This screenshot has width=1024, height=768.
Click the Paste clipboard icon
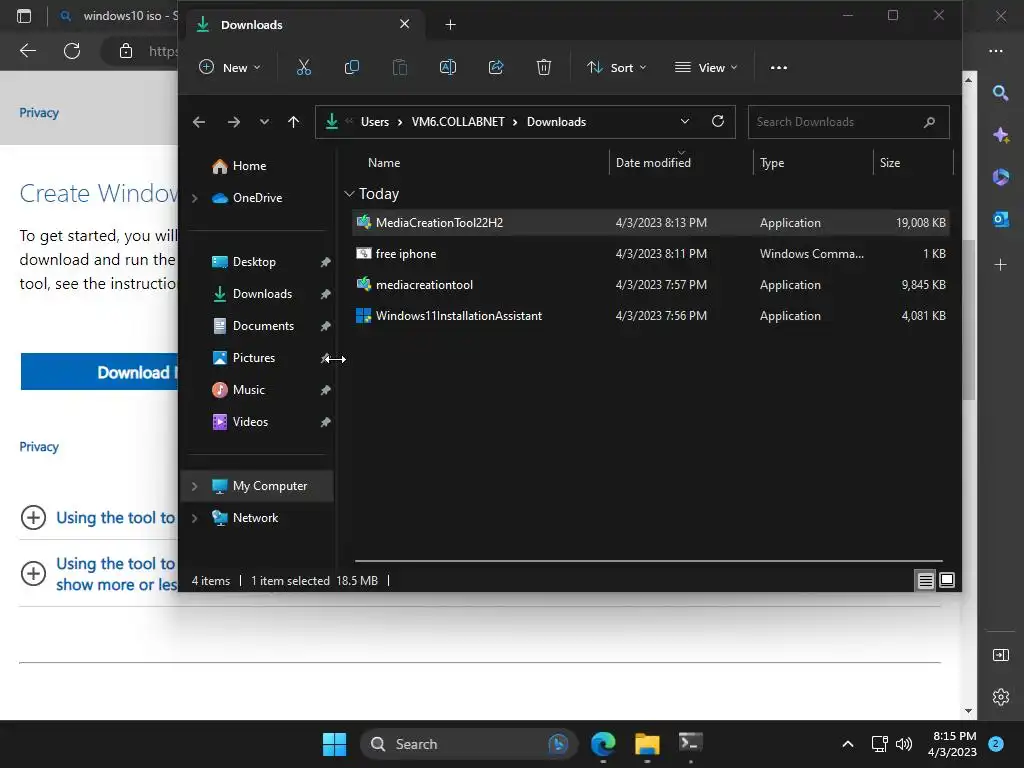pyautogui.click(x=400, y=67)
